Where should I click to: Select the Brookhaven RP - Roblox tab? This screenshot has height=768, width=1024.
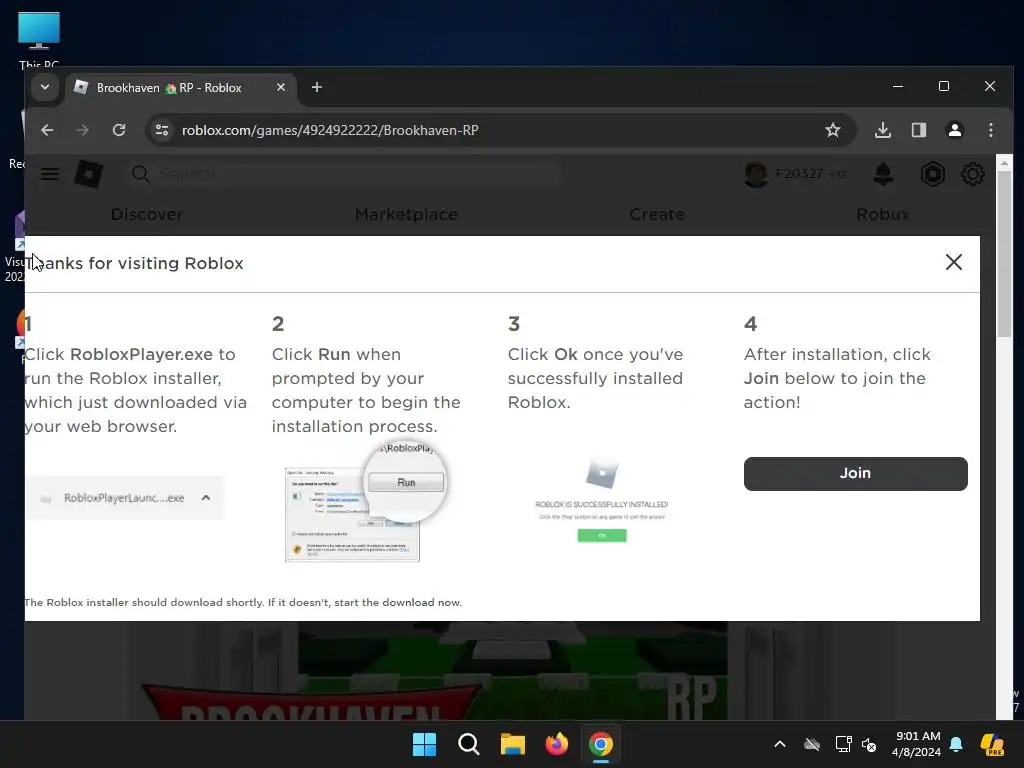(181, 88)
